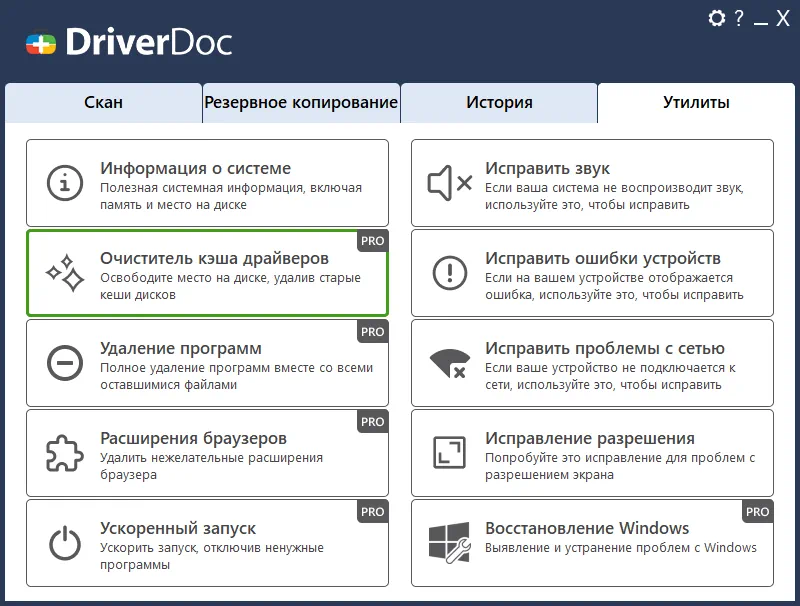Close the DriverDoc window
800x606 pixels.
click(x=783, y=18)
